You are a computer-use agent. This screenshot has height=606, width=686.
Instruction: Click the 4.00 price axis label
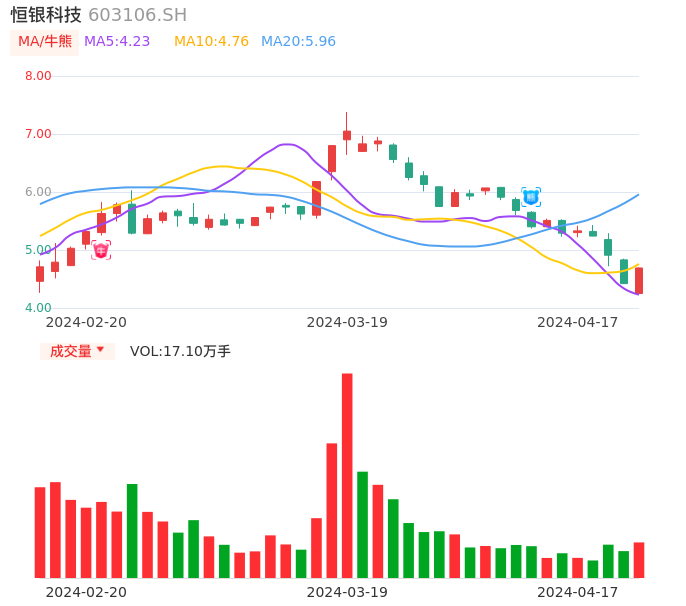[38, 308]
